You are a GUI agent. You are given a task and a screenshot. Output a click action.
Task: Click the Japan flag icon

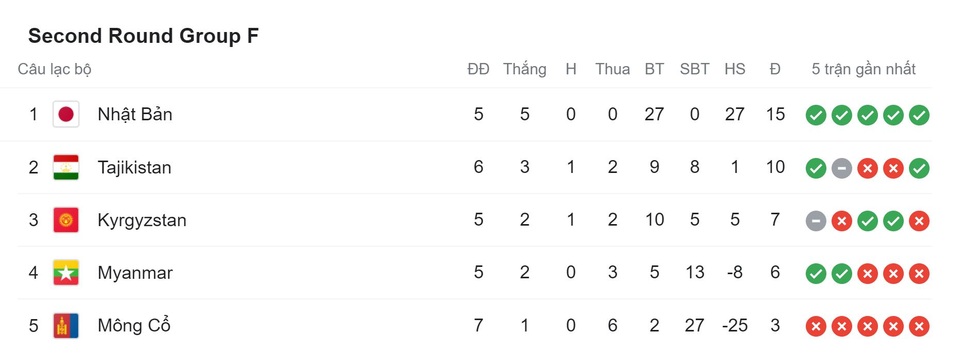click(x=66, y=114)
